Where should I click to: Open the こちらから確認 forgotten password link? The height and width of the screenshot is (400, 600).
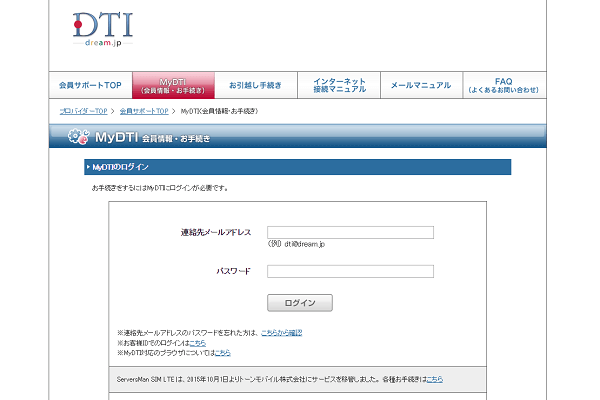[281, 333]
